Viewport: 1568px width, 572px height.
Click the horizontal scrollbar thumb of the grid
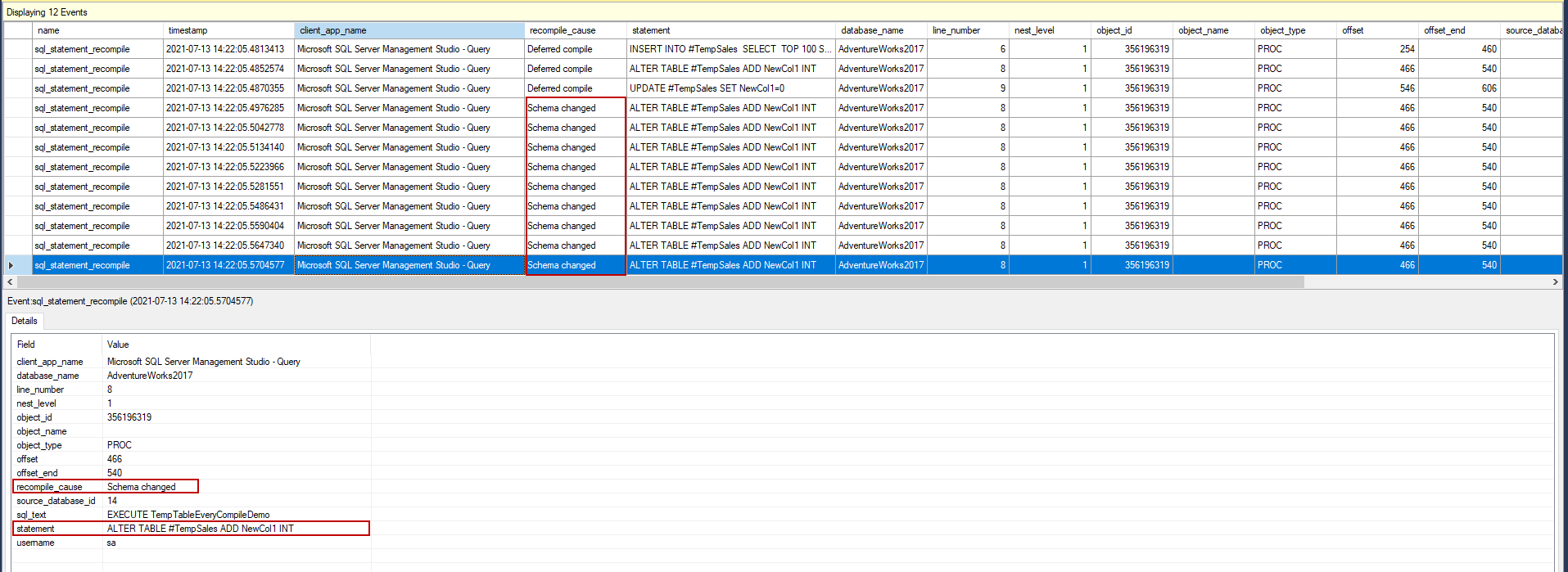coord(660,281)
